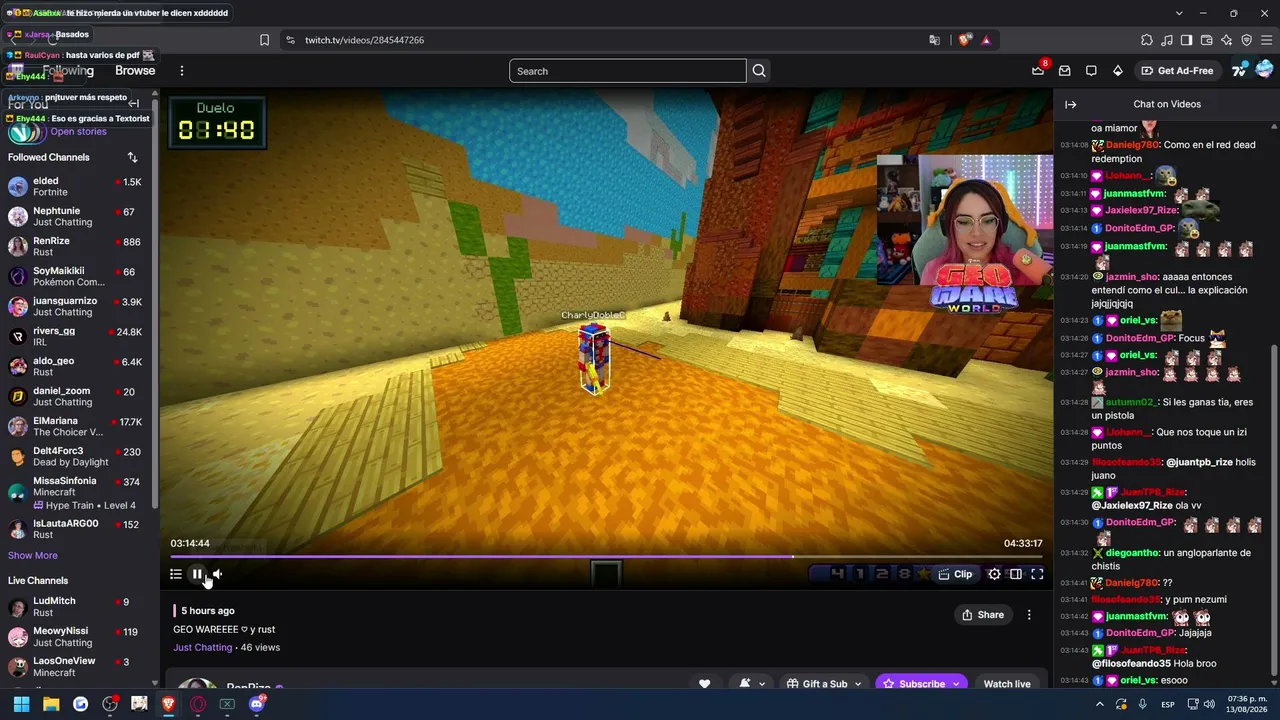Sort the Followed Channels list
1280x720 pixels.
point(132,157)
